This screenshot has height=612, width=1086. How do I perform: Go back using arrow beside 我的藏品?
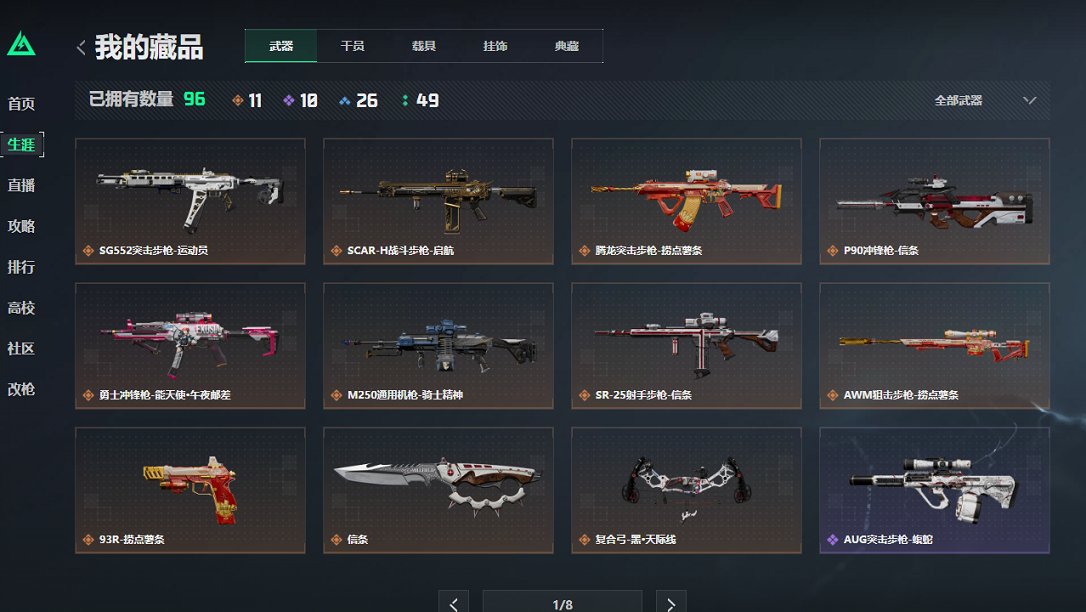[x=81, y=47]
